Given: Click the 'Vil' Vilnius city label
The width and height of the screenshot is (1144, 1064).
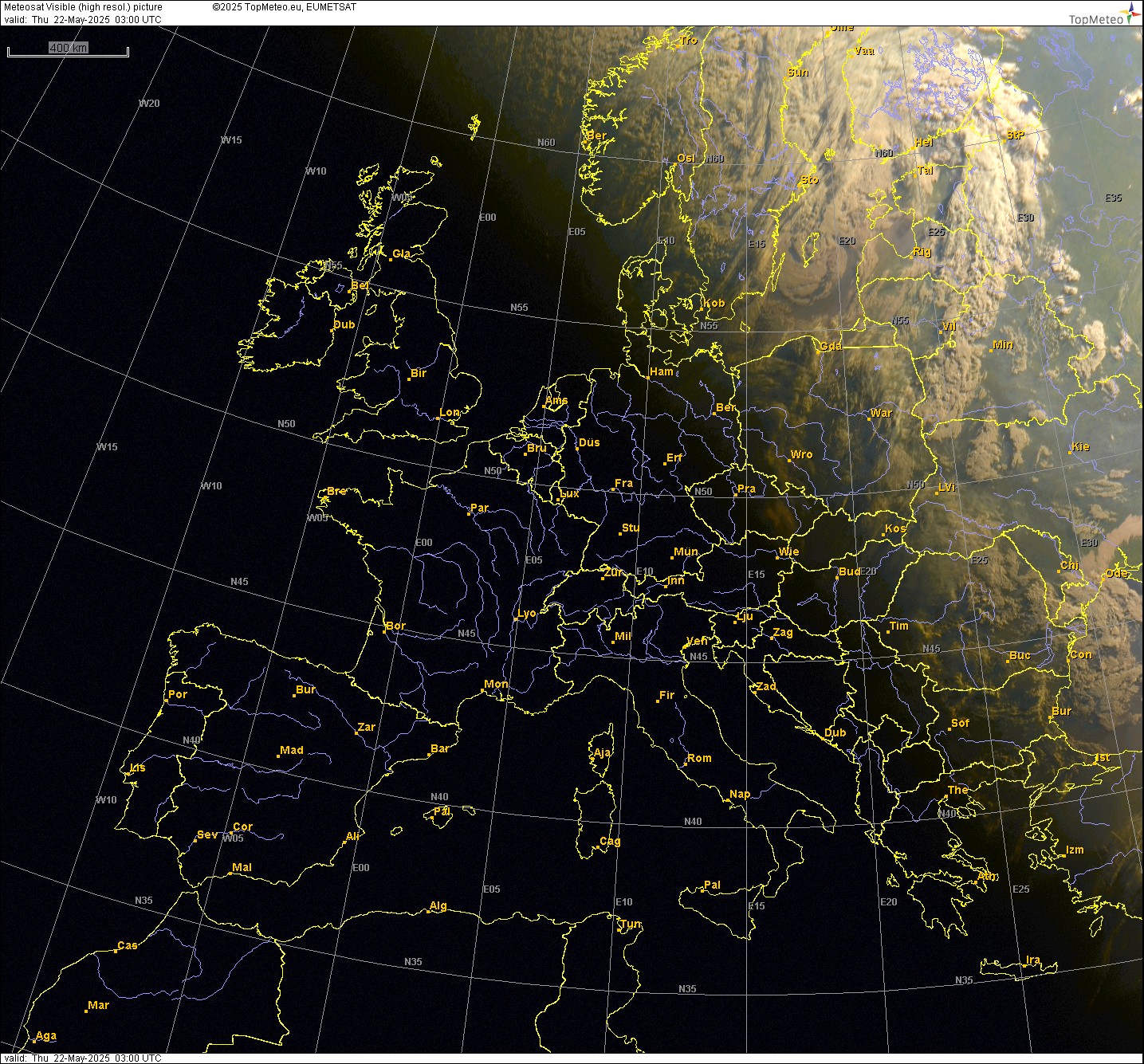Looking at the screenshot, I should [949, 327].
